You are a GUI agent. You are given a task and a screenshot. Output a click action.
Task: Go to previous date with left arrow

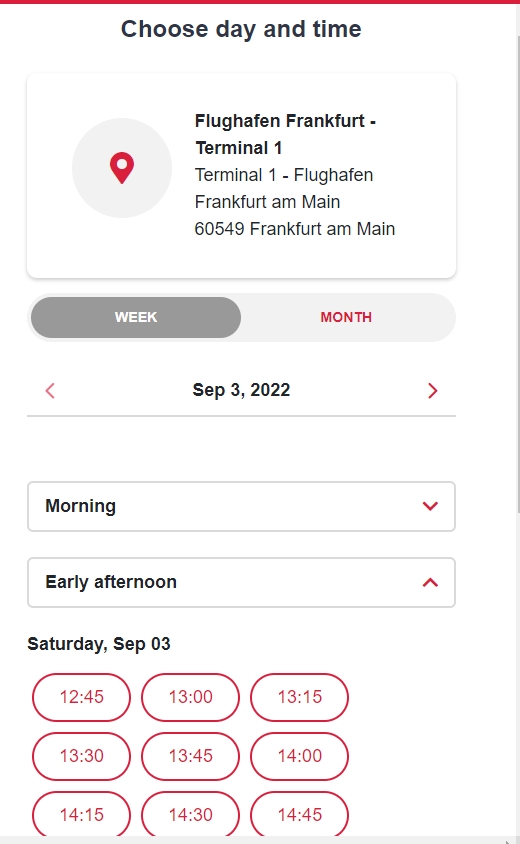50,391
